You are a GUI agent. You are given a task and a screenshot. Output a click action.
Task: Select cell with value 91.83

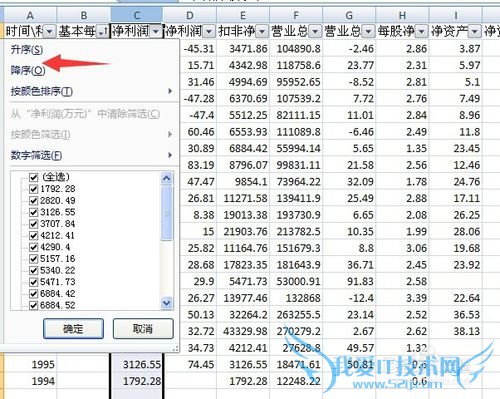point(349,281)
